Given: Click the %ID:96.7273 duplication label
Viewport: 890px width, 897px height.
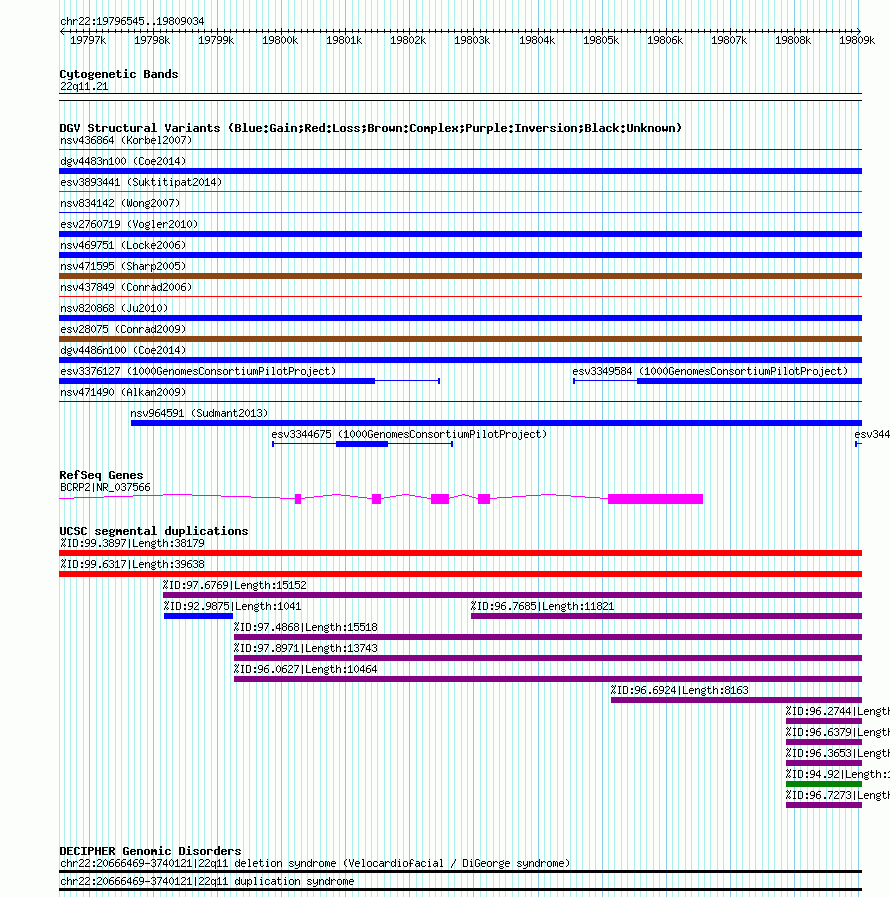Looking at the screenshot, I should click(837, 795).
